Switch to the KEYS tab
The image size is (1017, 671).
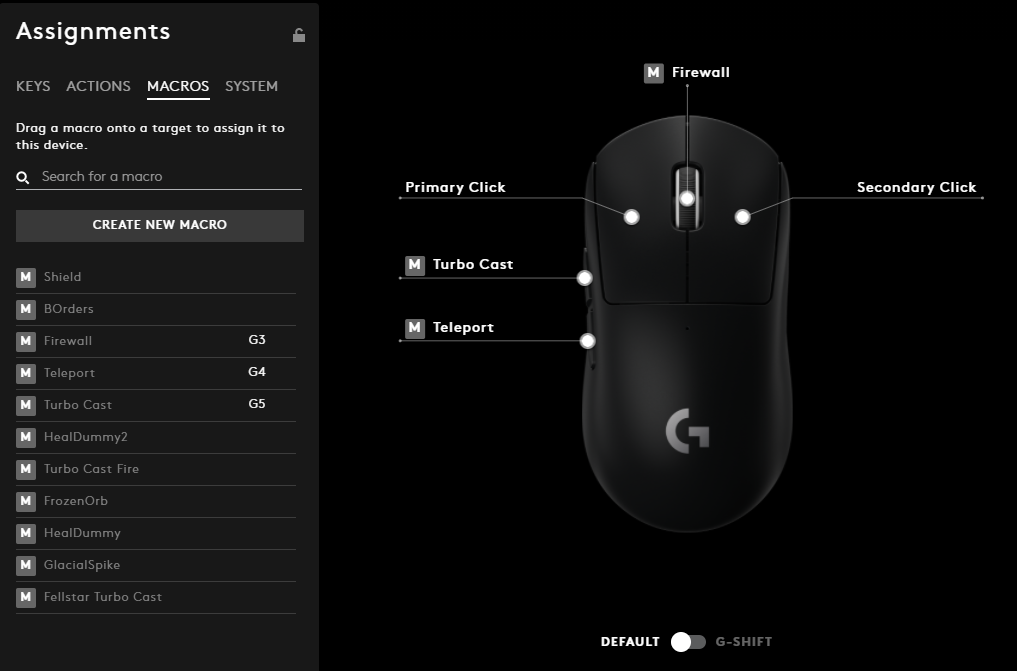(x=33, y=86)
